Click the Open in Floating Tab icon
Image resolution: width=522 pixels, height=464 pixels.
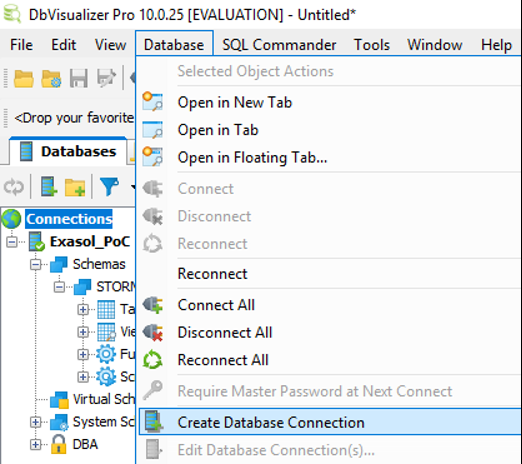(x=153, y=157)
